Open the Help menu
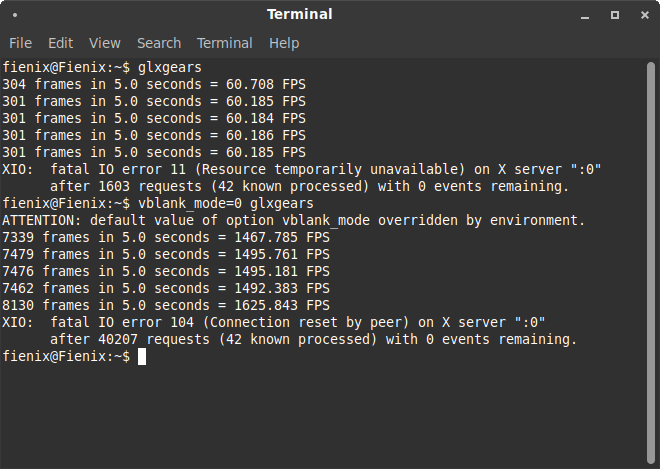 [284, 43]
